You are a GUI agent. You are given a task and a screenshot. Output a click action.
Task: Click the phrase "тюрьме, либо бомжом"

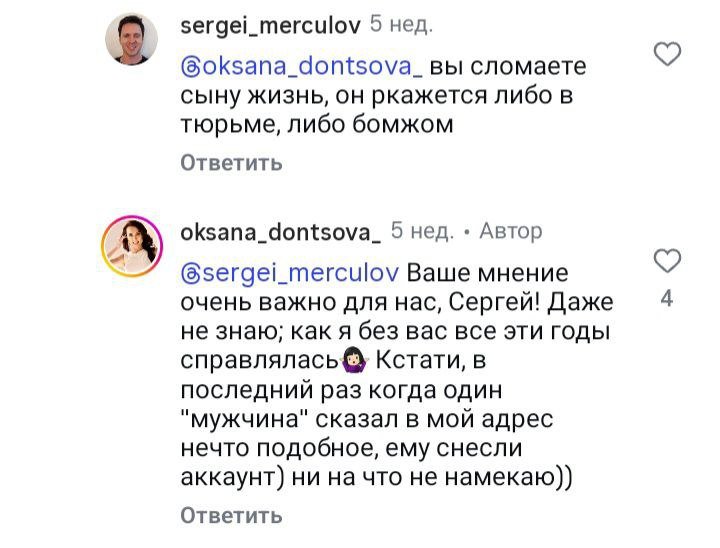[317, 126]
